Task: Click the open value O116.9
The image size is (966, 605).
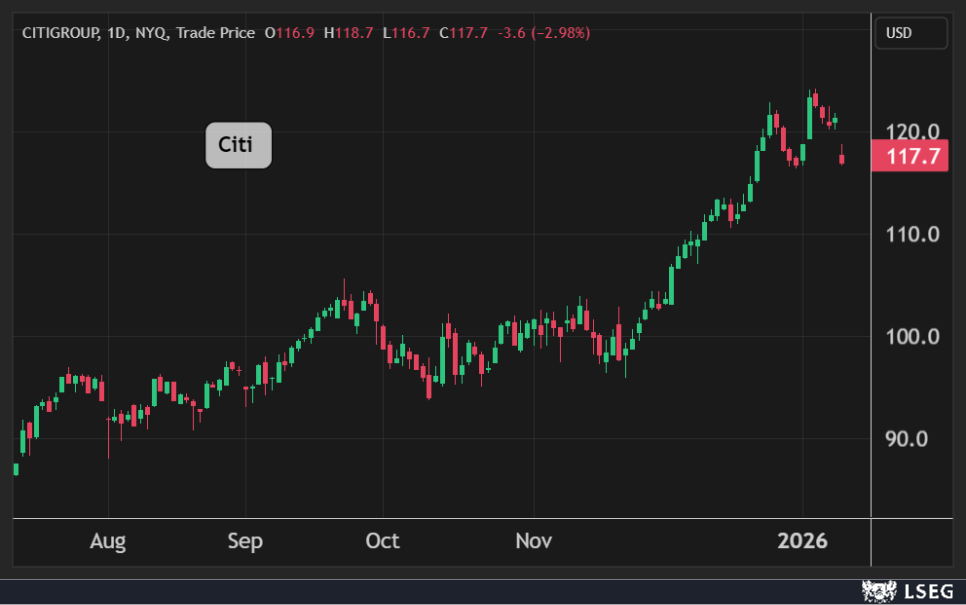Action: 289,33
